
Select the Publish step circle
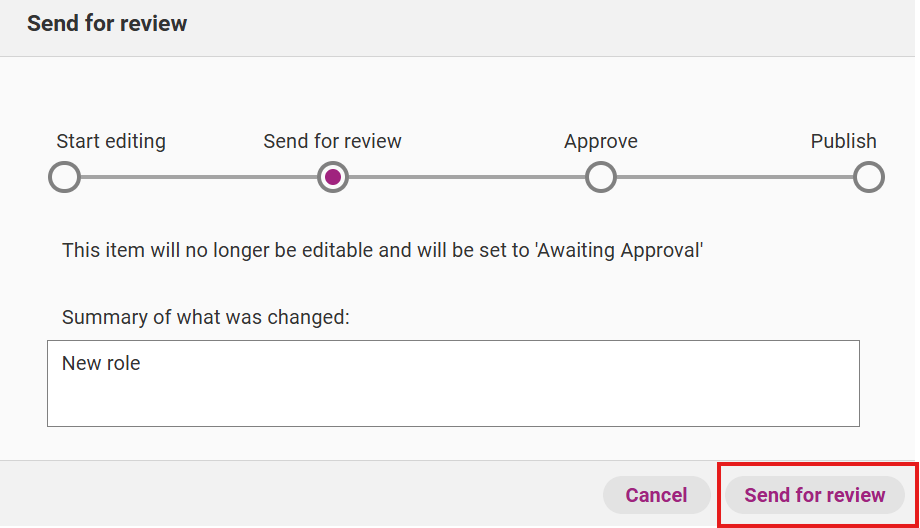tap(868, 178)
